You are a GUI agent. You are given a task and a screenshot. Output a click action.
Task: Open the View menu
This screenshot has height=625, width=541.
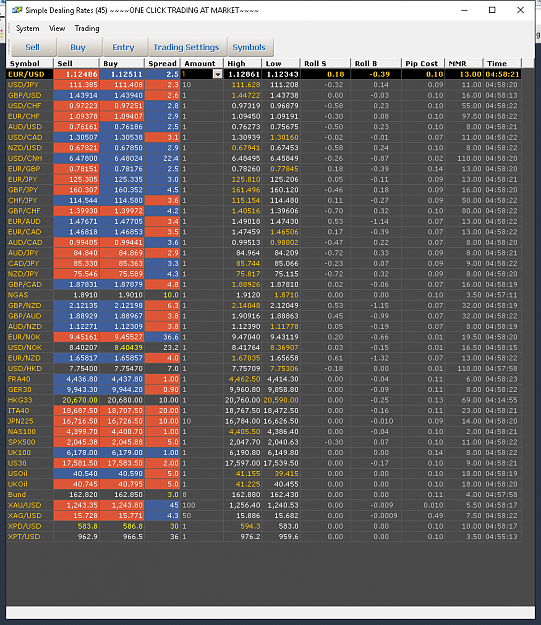[57, 28]
